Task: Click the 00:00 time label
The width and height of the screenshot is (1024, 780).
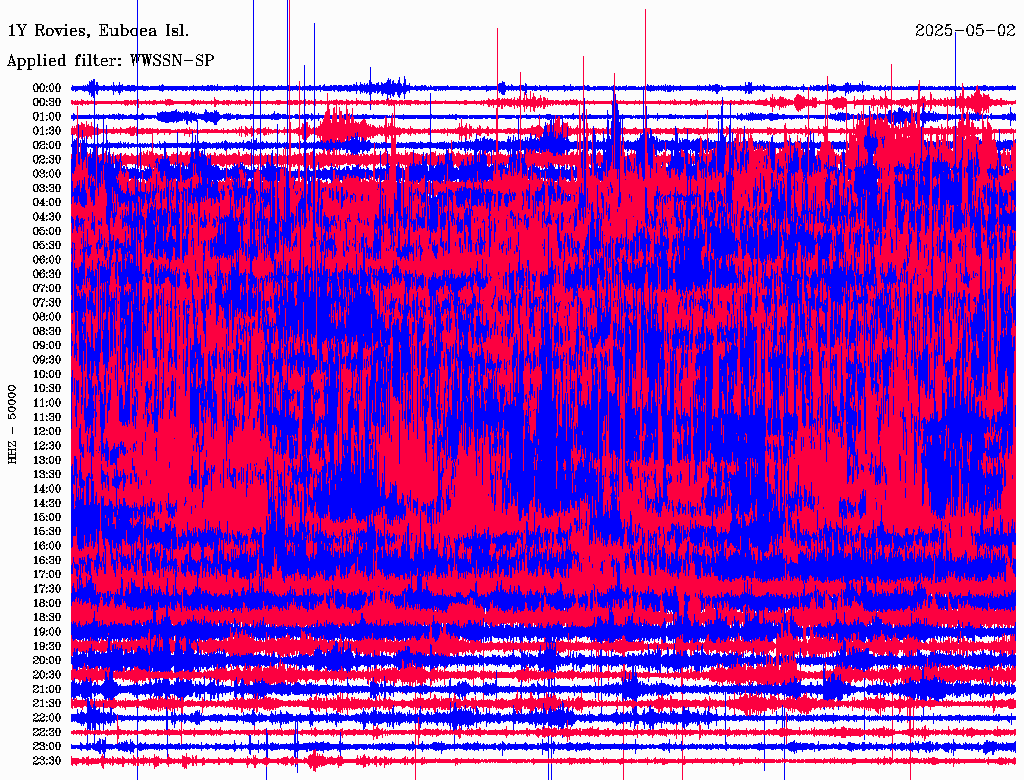Action: pos(47,88)
